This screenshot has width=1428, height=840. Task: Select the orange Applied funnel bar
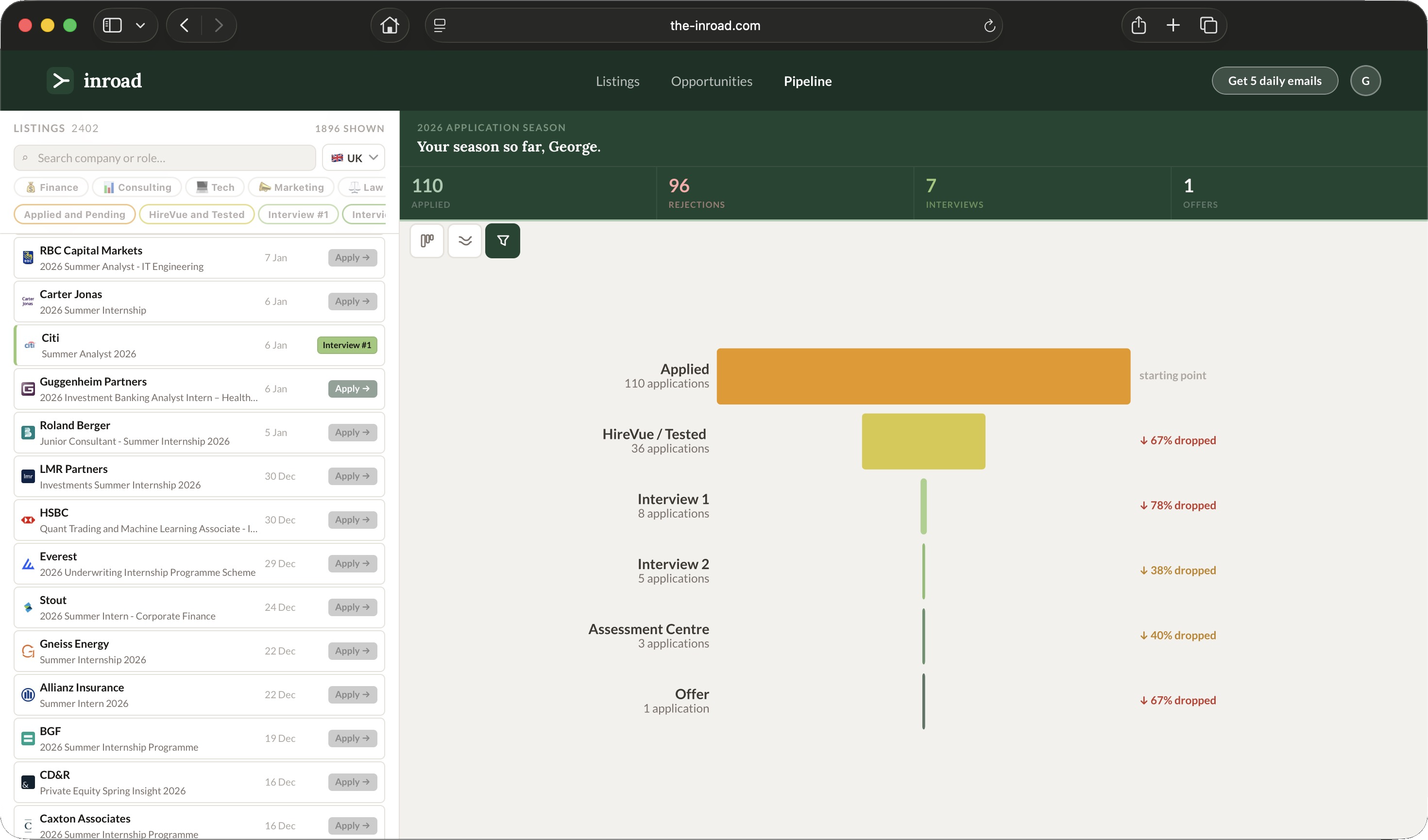[x=923, y=376]
